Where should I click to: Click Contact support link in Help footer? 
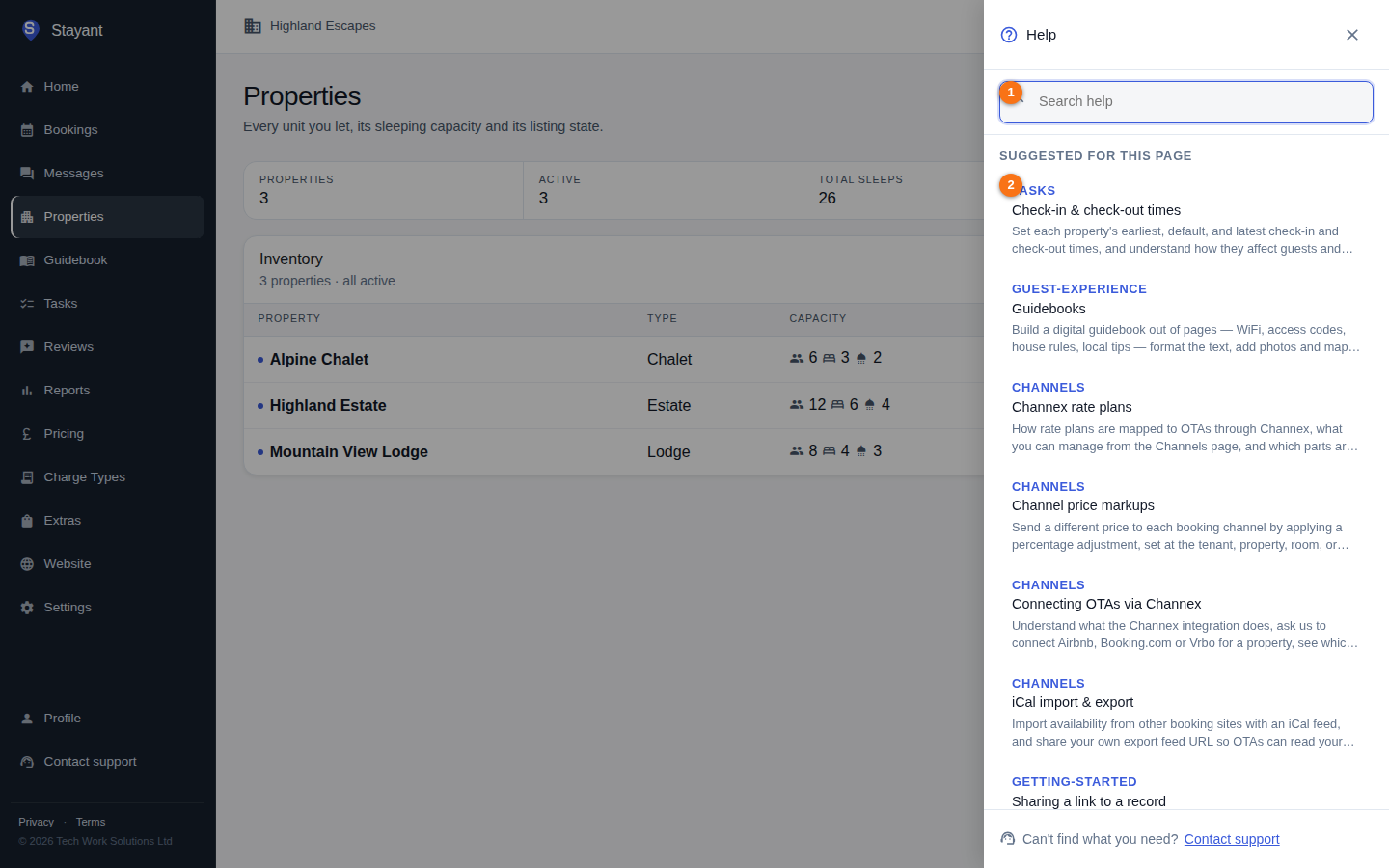point(1232,839)
